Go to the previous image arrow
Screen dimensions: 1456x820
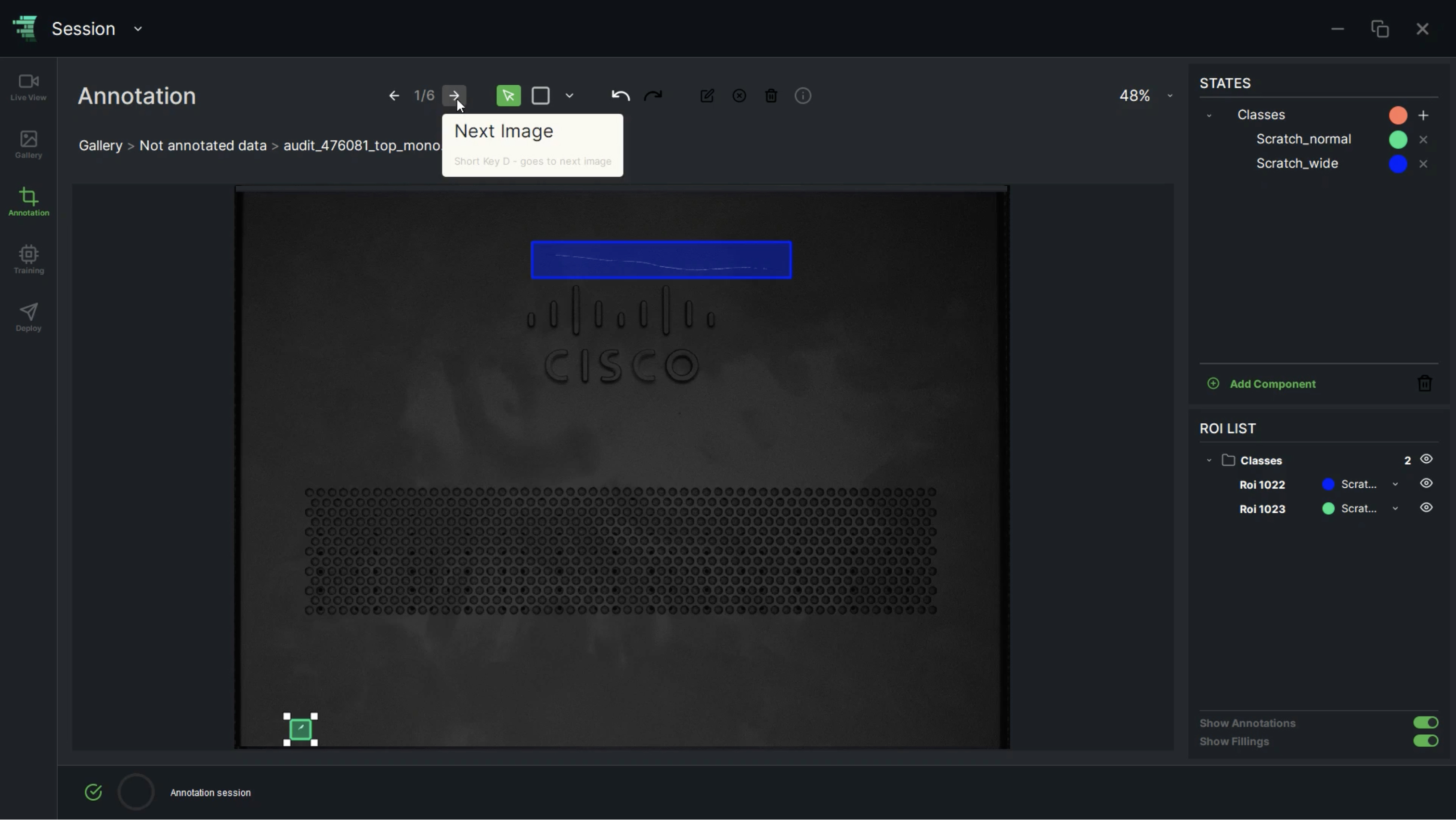click(394, 96)
